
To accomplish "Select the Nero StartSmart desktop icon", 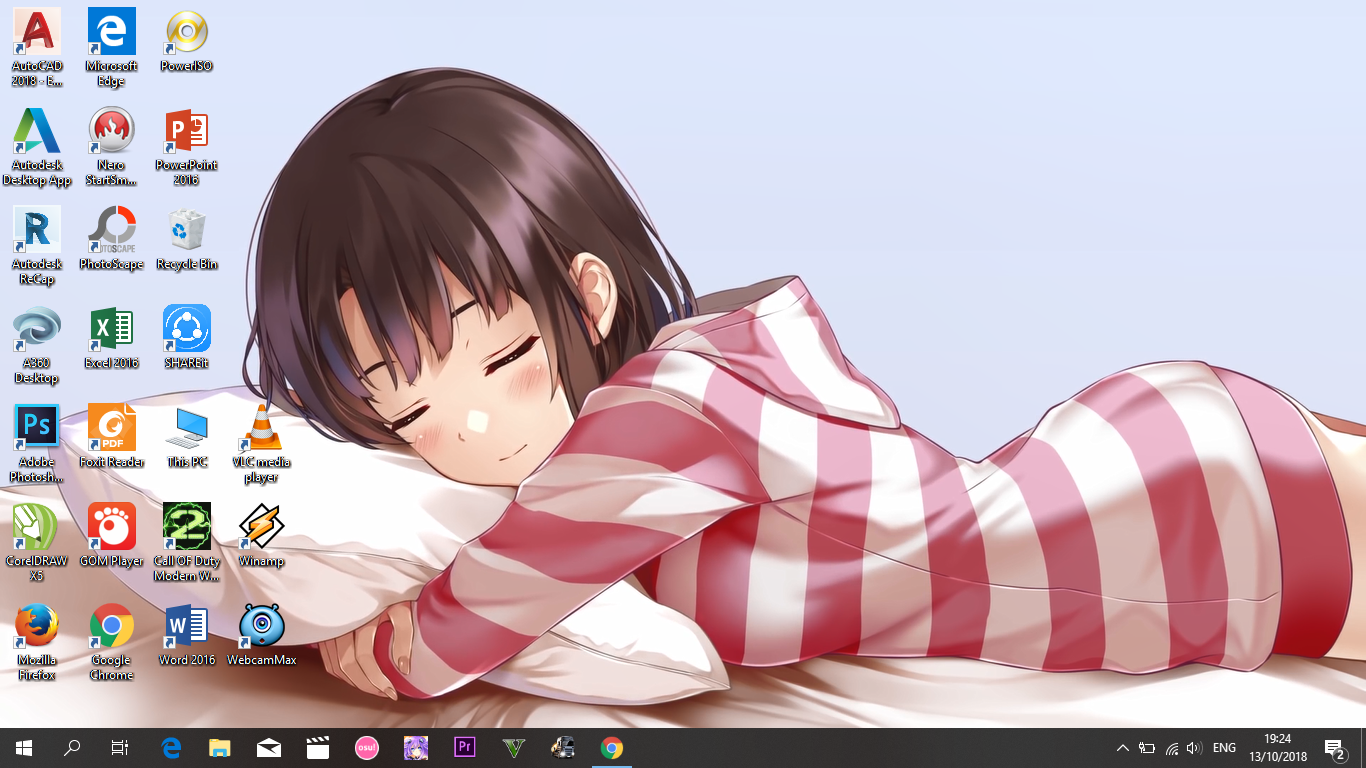I will [112, 146].
